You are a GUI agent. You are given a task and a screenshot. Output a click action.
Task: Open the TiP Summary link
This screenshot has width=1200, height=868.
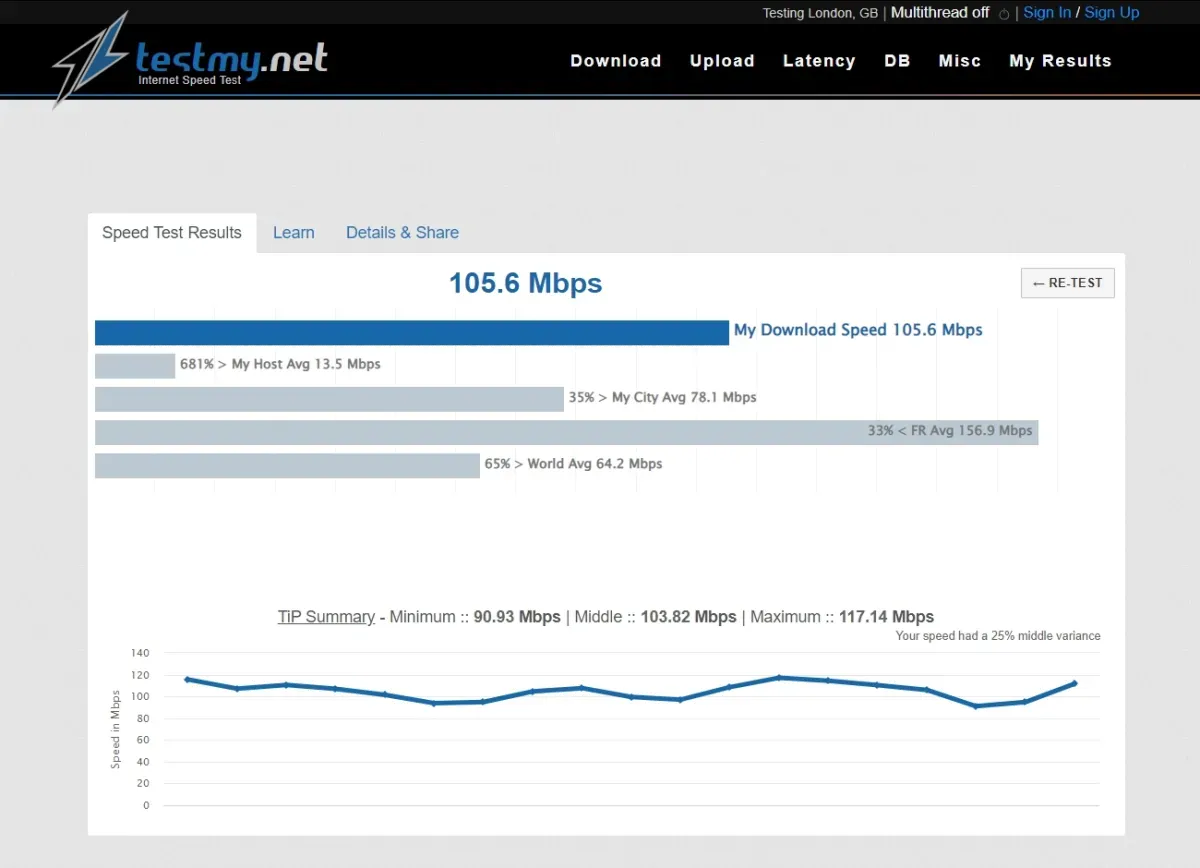[x=326, y=617]
